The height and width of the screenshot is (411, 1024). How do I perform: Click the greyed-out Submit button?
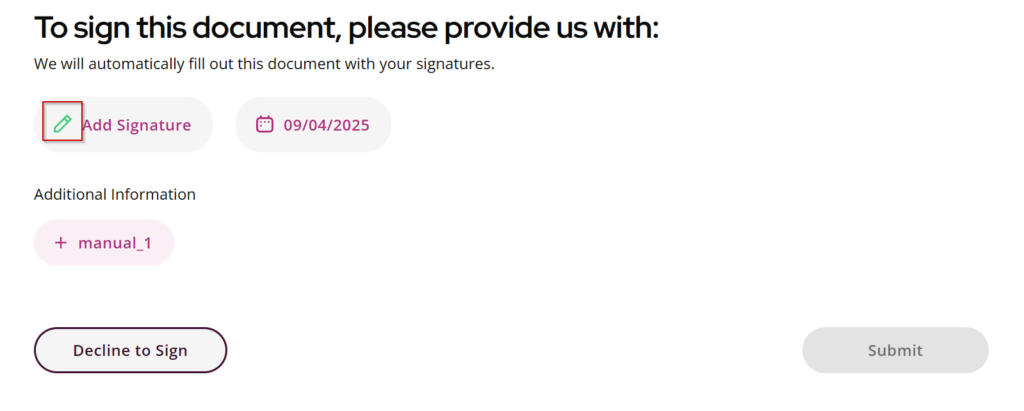[x=895, y=350]
